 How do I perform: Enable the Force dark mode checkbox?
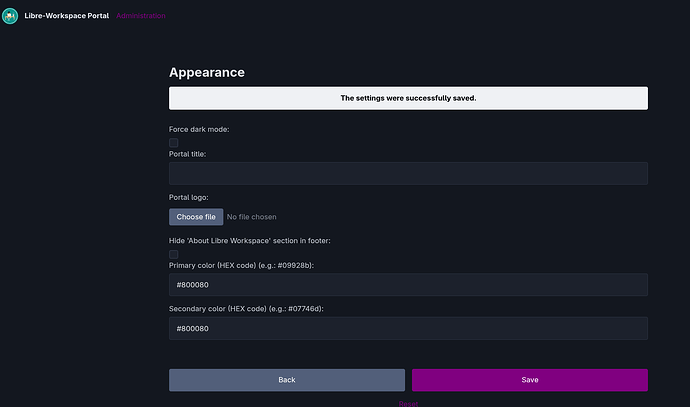coord(174,143)
